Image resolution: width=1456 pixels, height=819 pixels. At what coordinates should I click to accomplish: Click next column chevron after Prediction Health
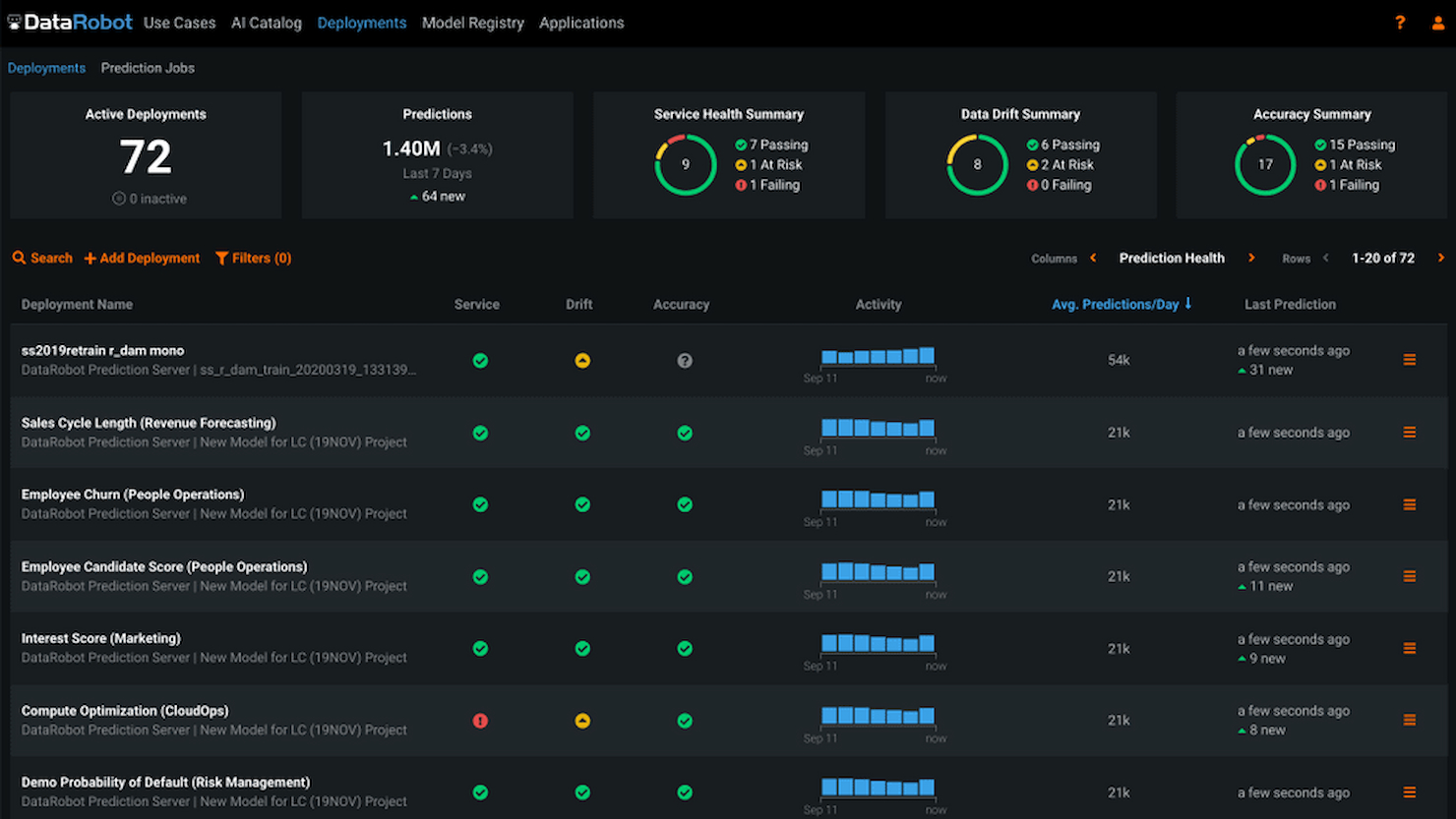tap(1251, 258)
